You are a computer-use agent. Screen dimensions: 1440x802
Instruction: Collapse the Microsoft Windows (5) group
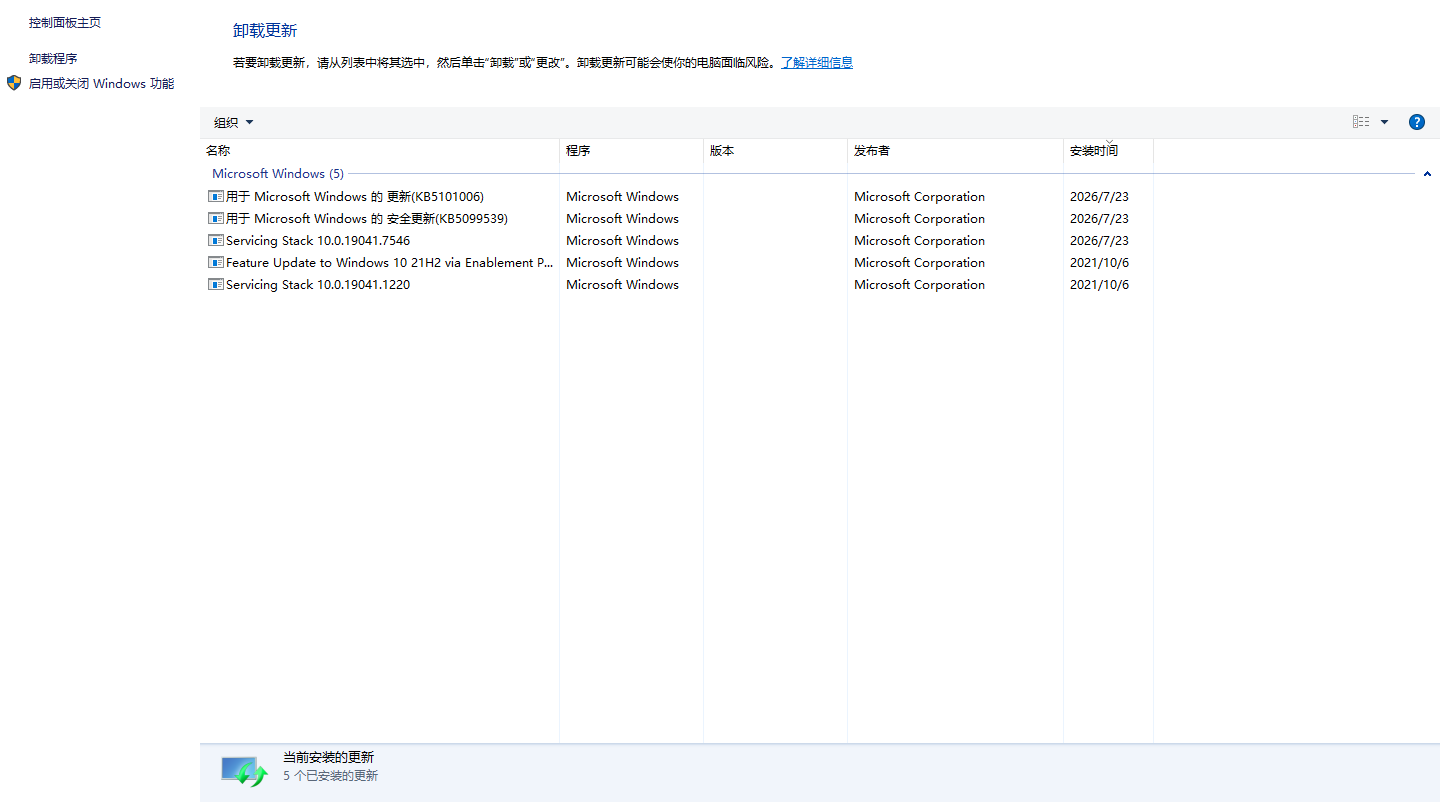(x=1426, y=174)
